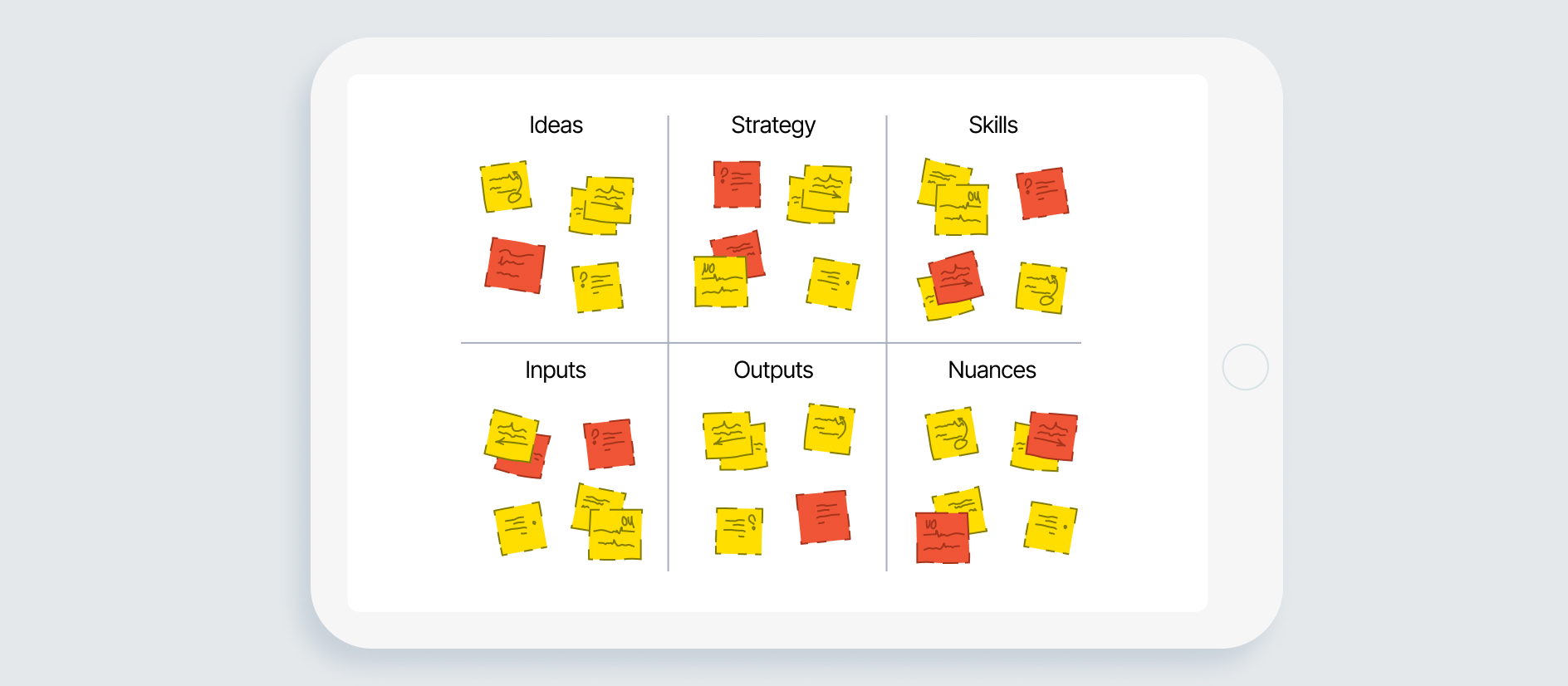This screenshot has width=1568, height=686.
Task: Select yellow question-mark note in Ideas
Action: (597, 287)
